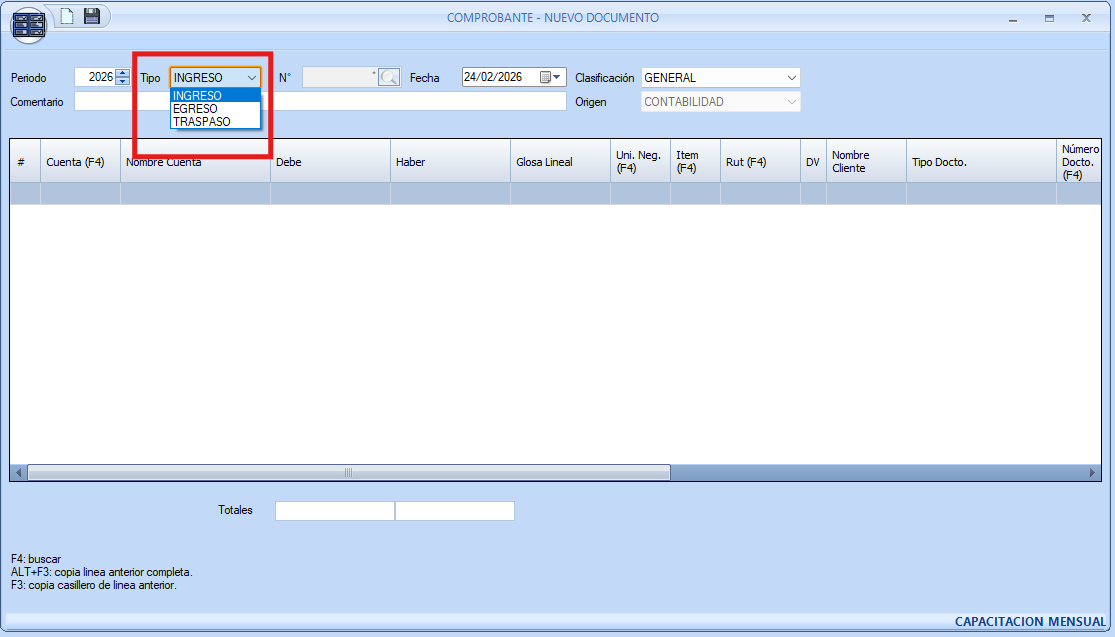This screenshot has height=637, width=1115.
Task: Open the Fecha calendar picker
Action: [x=552, y=78]
